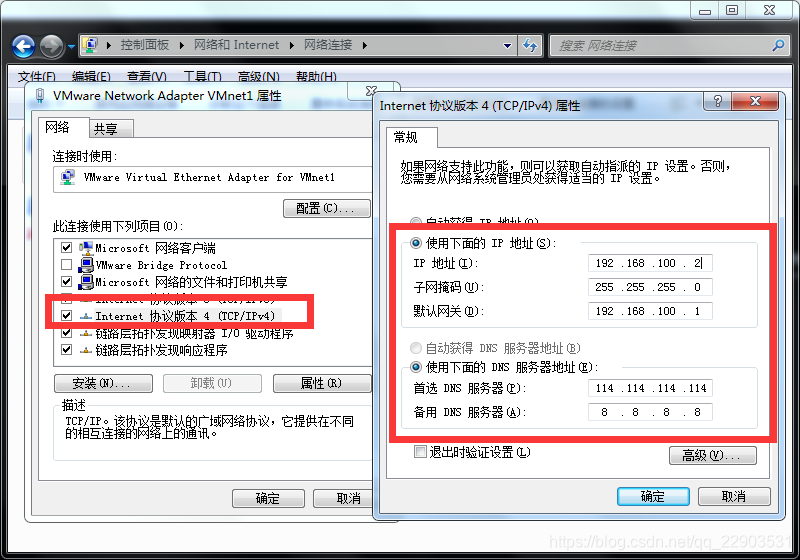Open the 工具(T) menu
The image size is (800, 560).
pos(203,77)
